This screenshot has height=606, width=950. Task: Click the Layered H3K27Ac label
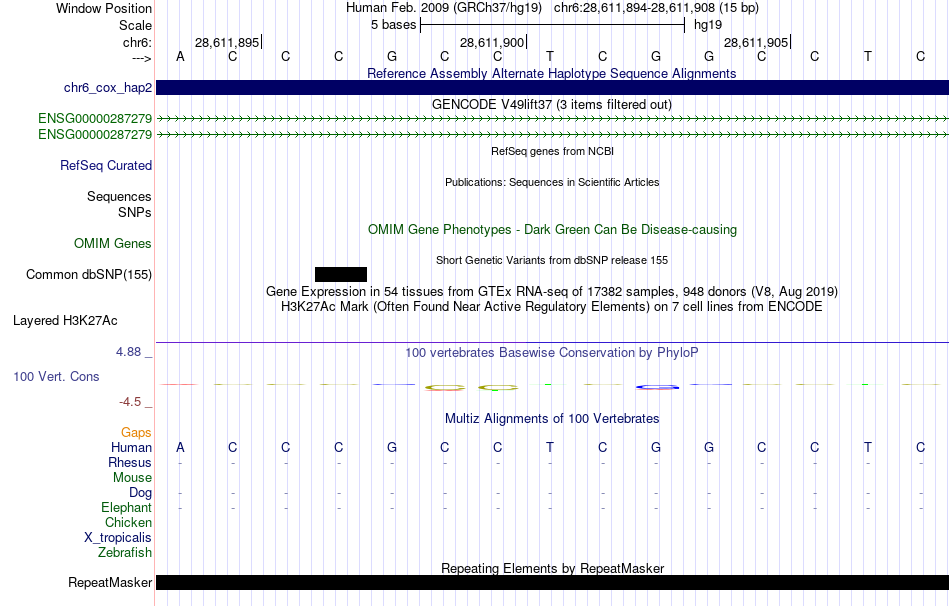pyautogui.click(x=65, y=321)
